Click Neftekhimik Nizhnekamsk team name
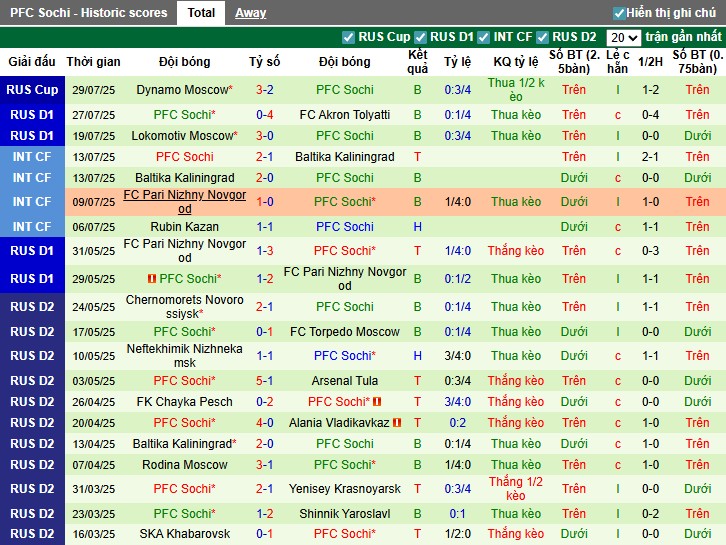Screen dimensions: 726x545 click(x=185, y=356)
